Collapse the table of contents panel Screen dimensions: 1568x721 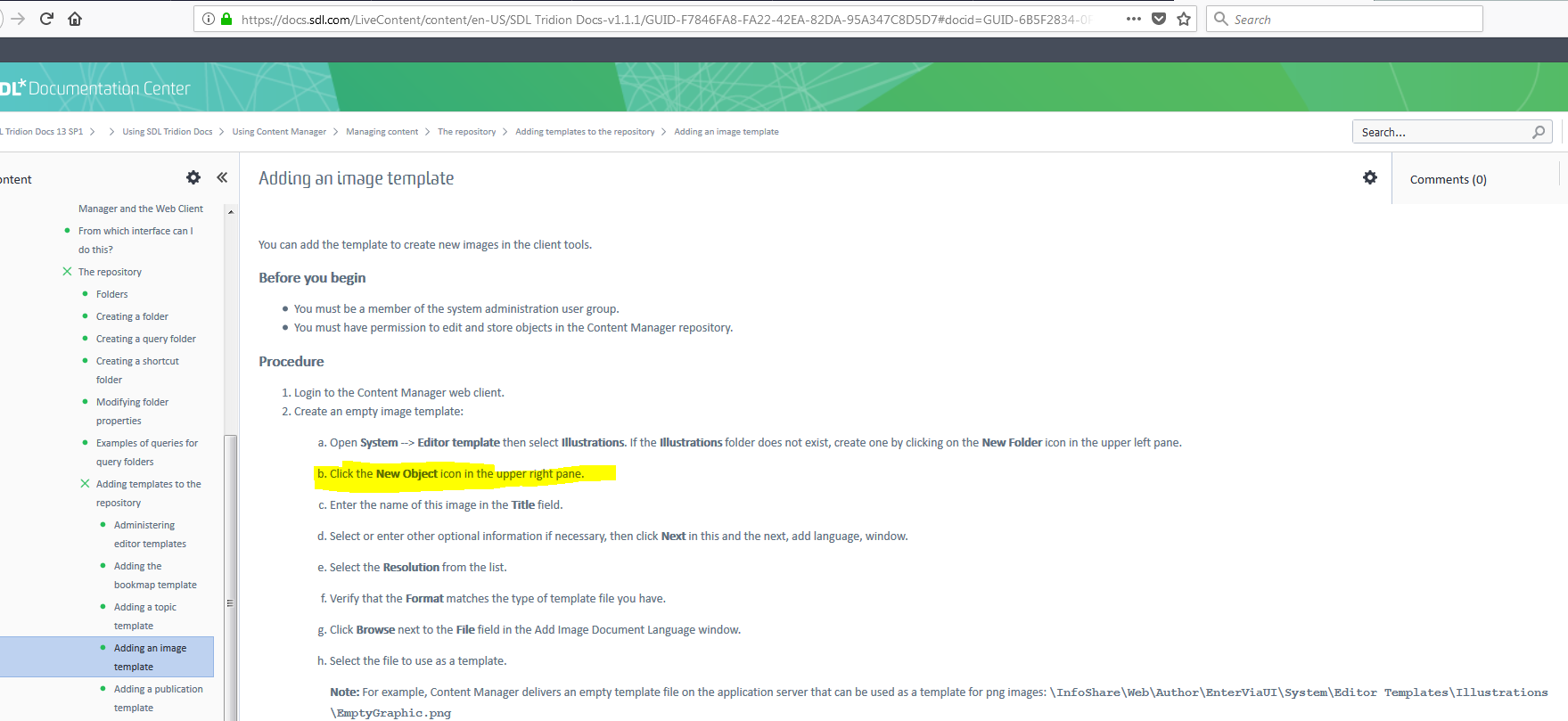[x=222, y=177]
